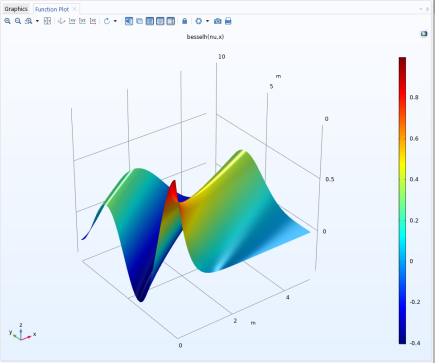The image size is (435, 363).
Task: Select the Function Plot tab
Action: tap(52, 9)
